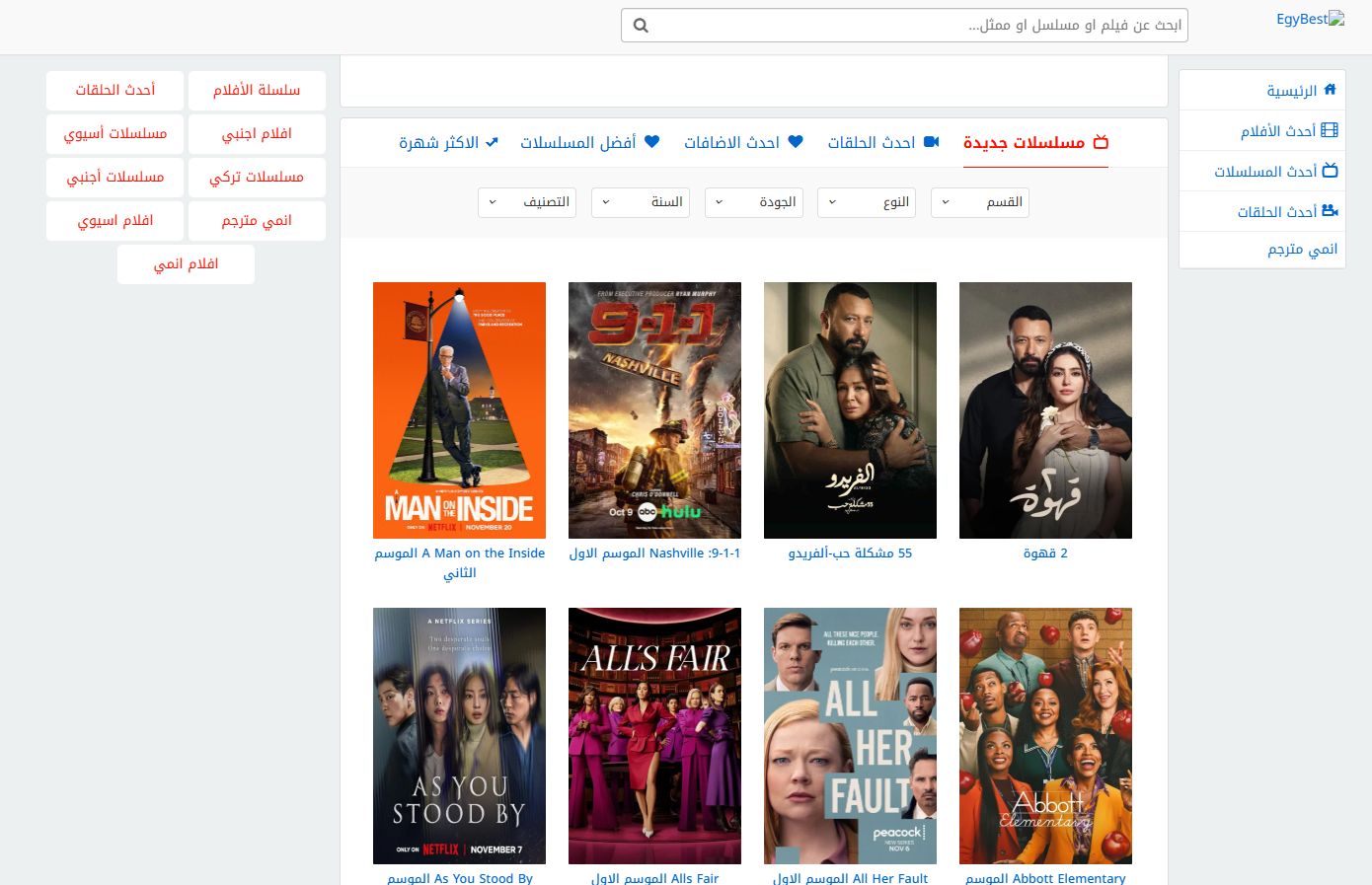Open the القسم dropdown
Viewport: 1372px width, 885px height.
(979, 202)
